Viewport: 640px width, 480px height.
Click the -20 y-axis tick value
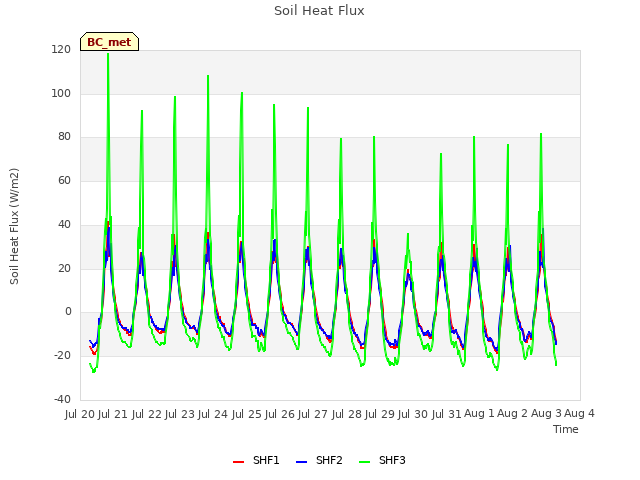pos(62,356)
